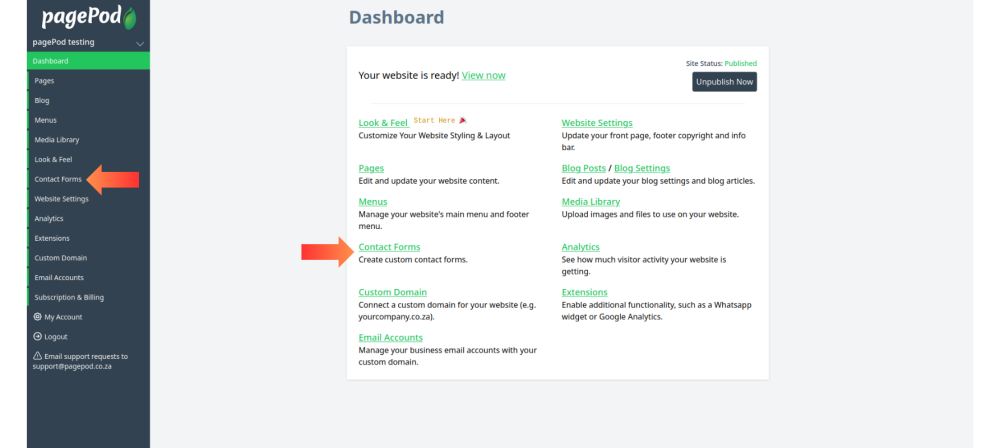Image resolution: width=1000 pixels, height=448 pixels.
Task: Click the support@pagepod.co.za email text
Action: (72, 367)
